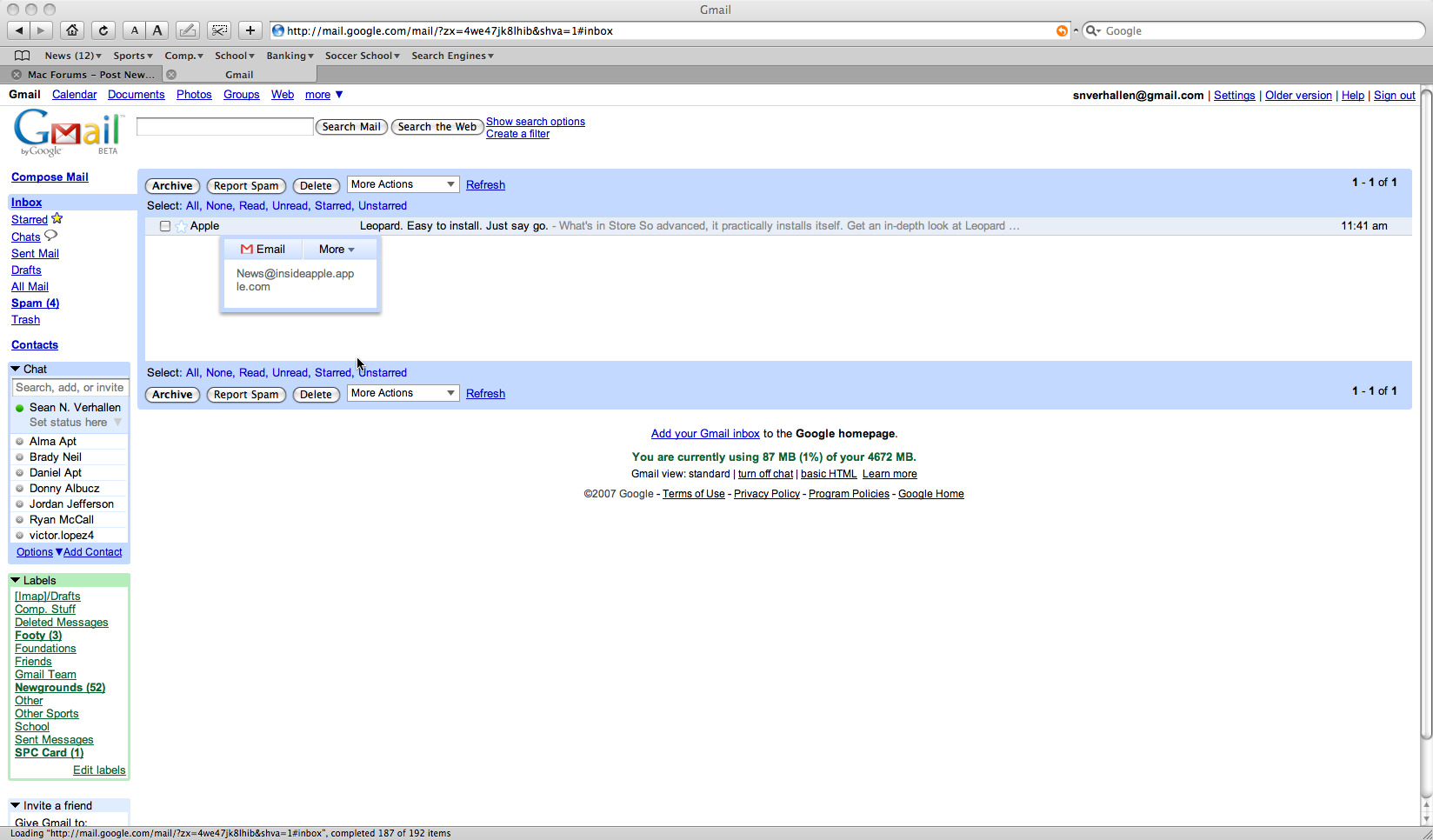Image resolution: width=1433 pixels, height=840 pixels.
Task: Open the Newgrounds (52) label
Action: click(x=60, y=688)
